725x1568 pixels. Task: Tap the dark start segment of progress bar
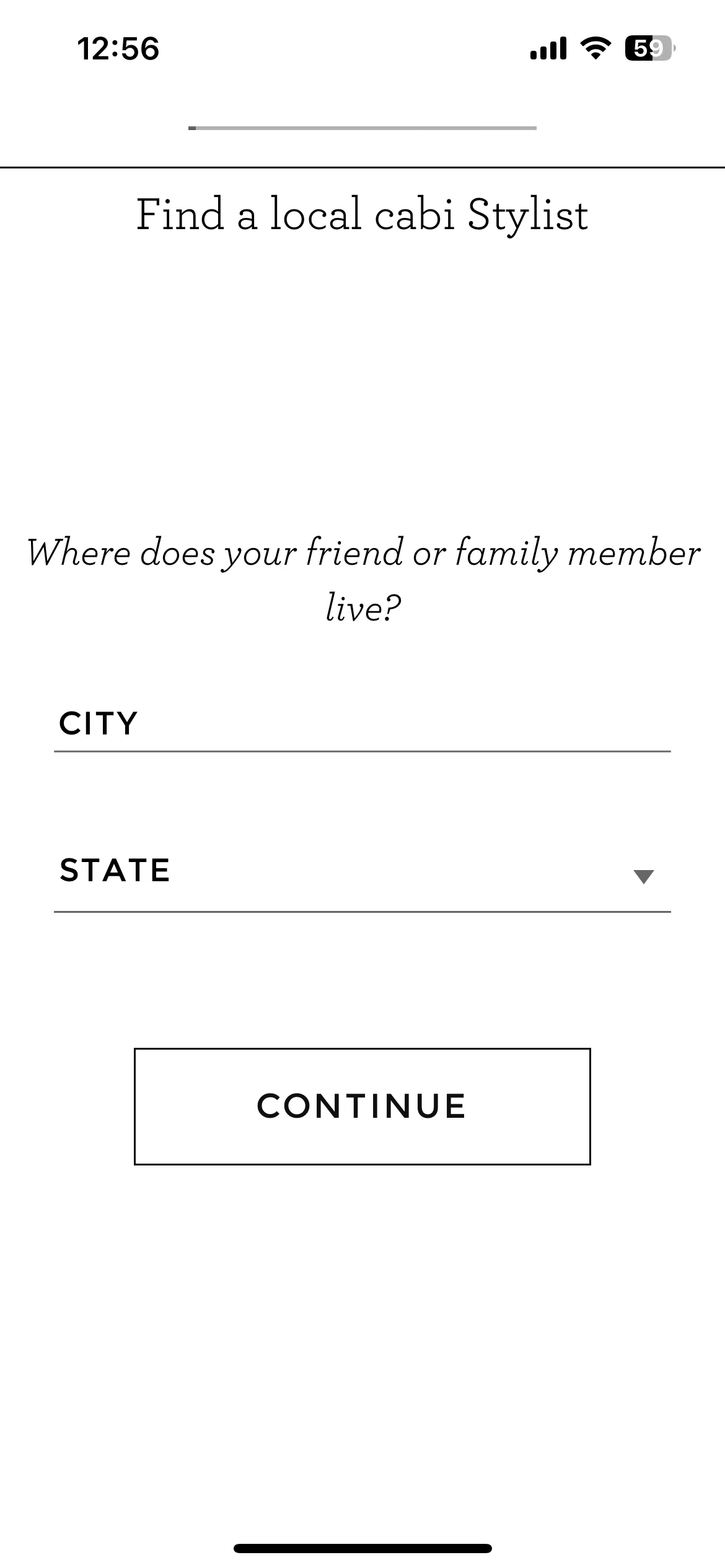tap(192, 128)
